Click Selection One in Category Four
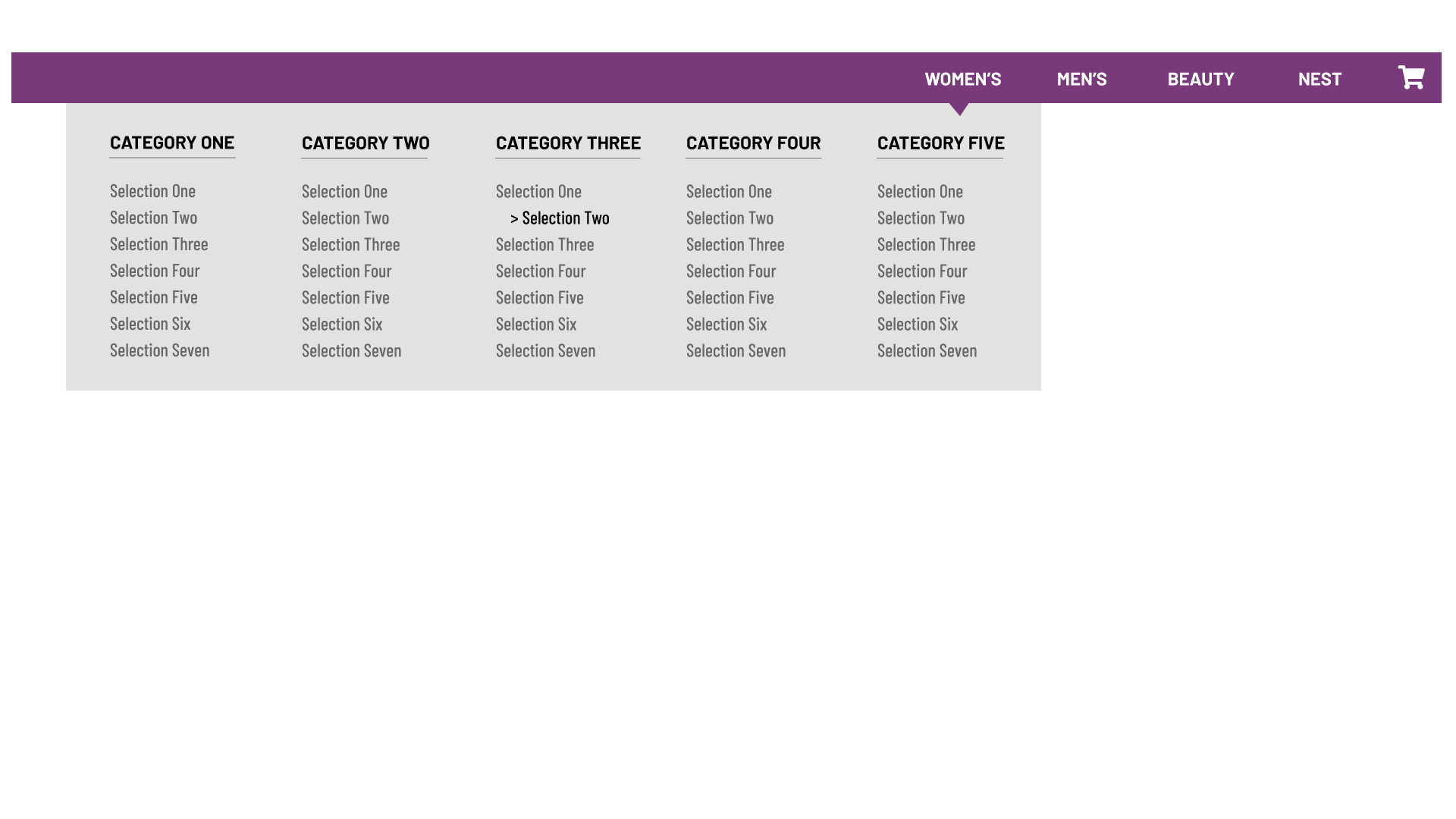This screenshot has width=1456, height=819. click(x=729, y=191)
